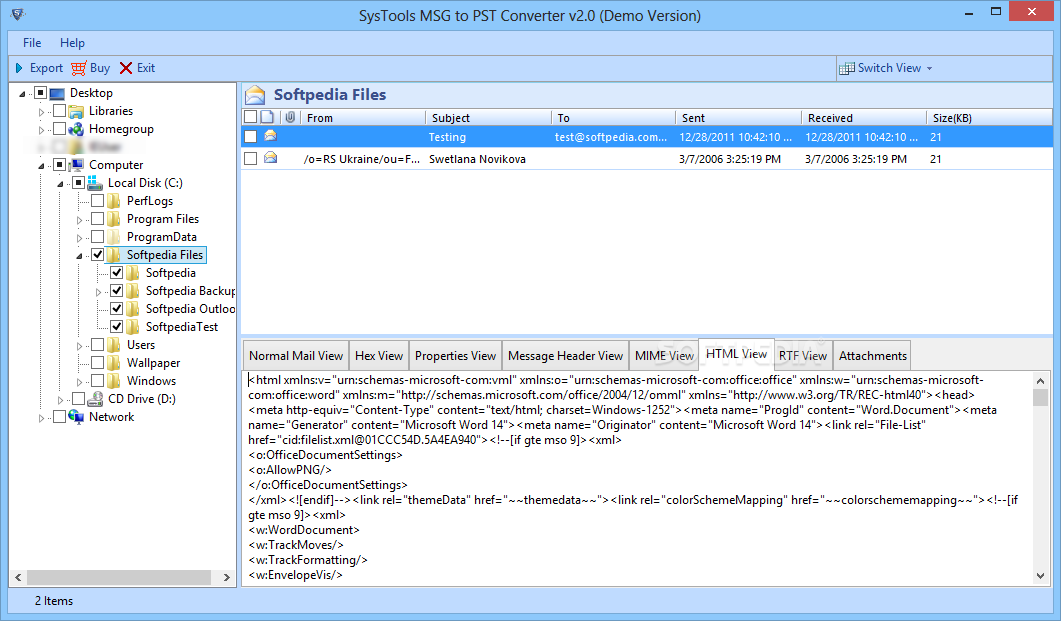The width and height of the screenshot is (1061, 621).
Task: Click the Local Disk (C:) drive icon
Action: click(95, 183)
